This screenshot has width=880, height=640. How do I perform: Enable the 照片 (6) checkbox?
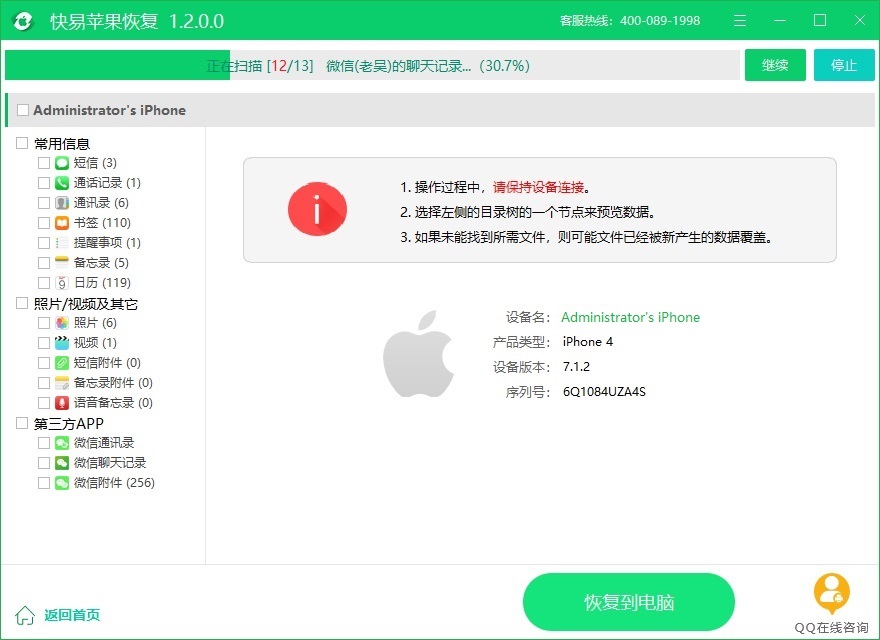pyautogui.click(x=44, y=323)
